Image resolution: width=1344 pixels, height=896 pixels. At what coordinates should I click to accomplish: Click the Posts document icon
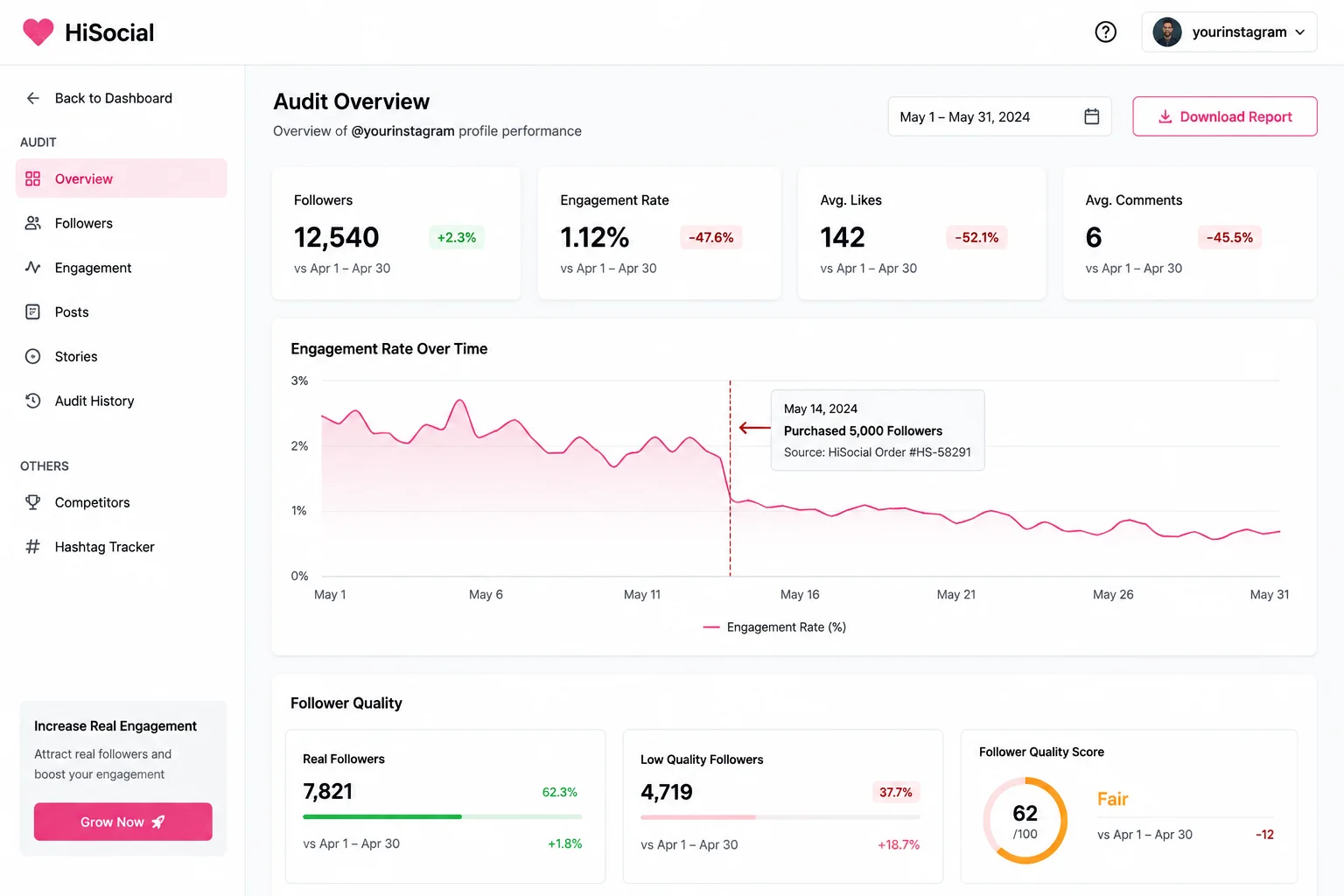click(32, 311)
